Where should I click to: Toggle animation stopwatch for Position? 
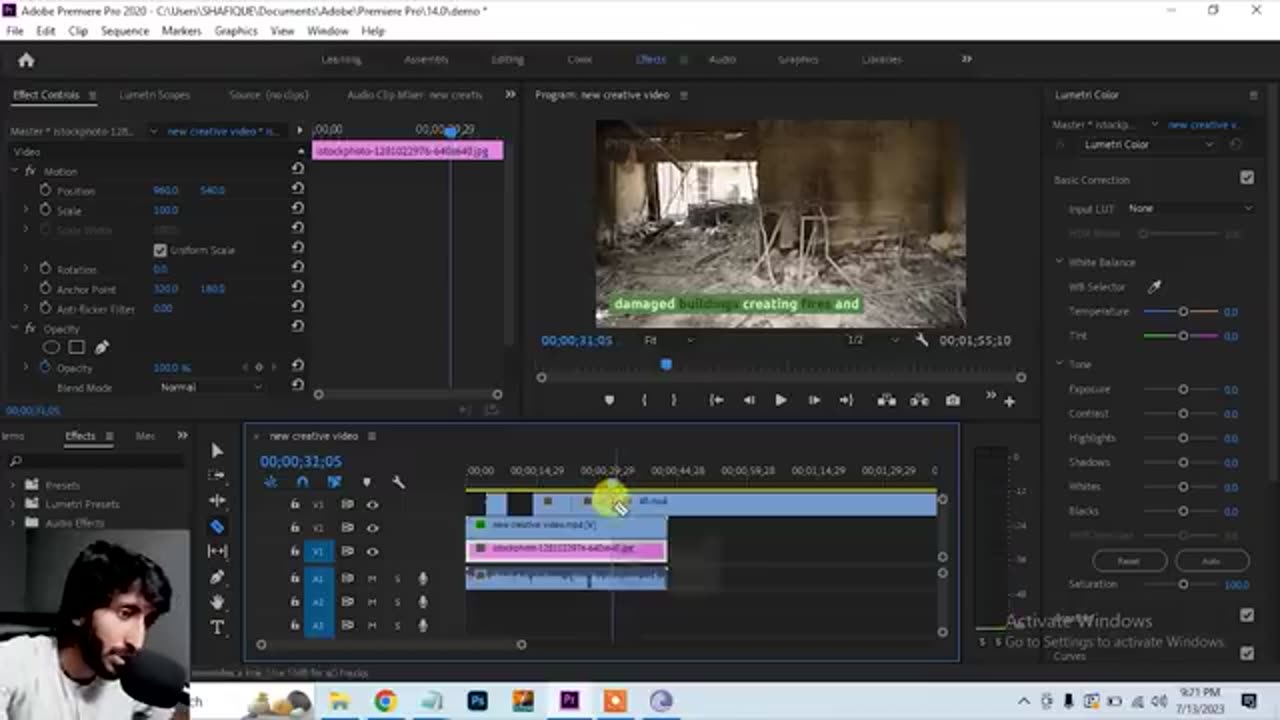(x=45, y=190)
